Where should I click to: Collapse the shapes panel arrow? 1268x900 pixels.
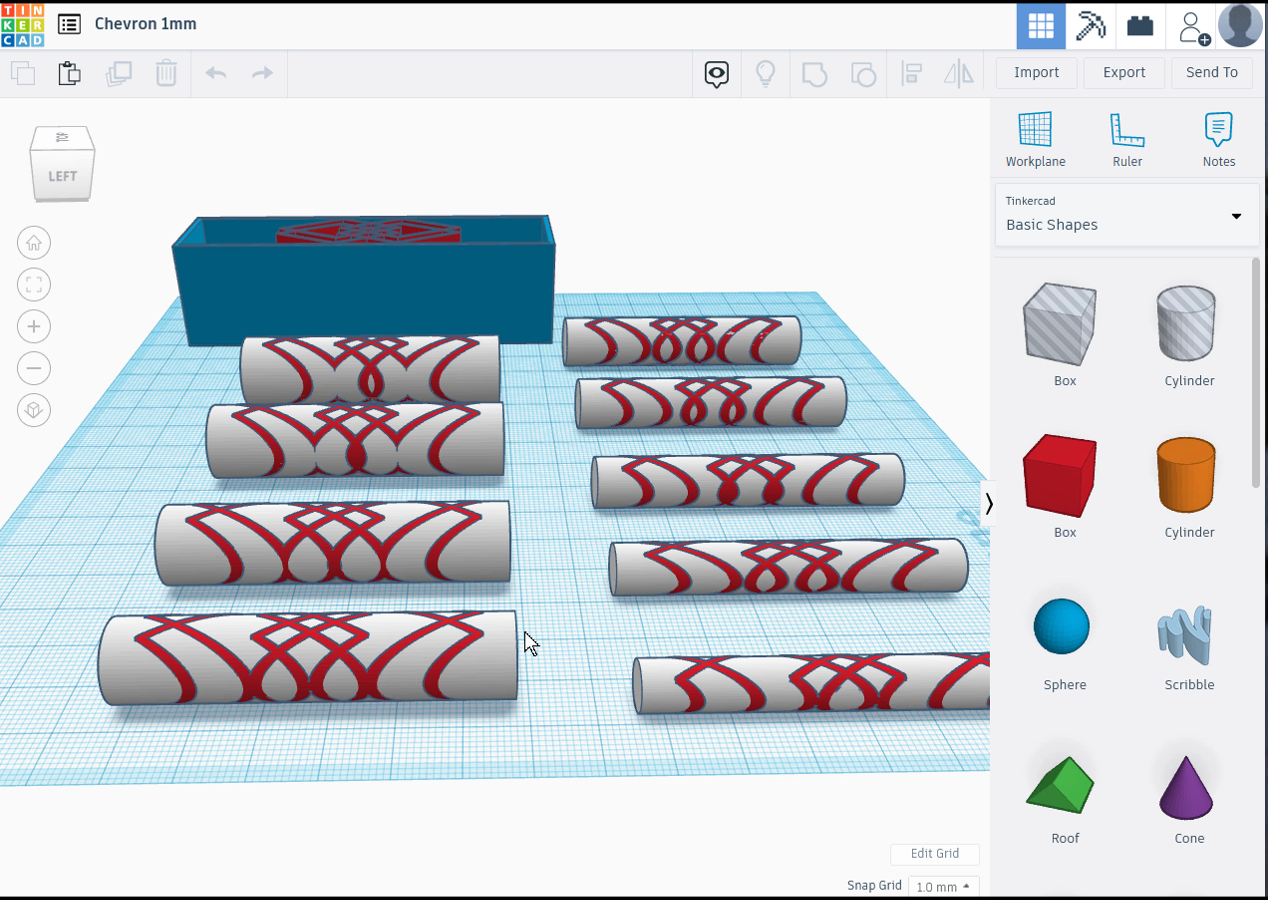tap(988, 503)
